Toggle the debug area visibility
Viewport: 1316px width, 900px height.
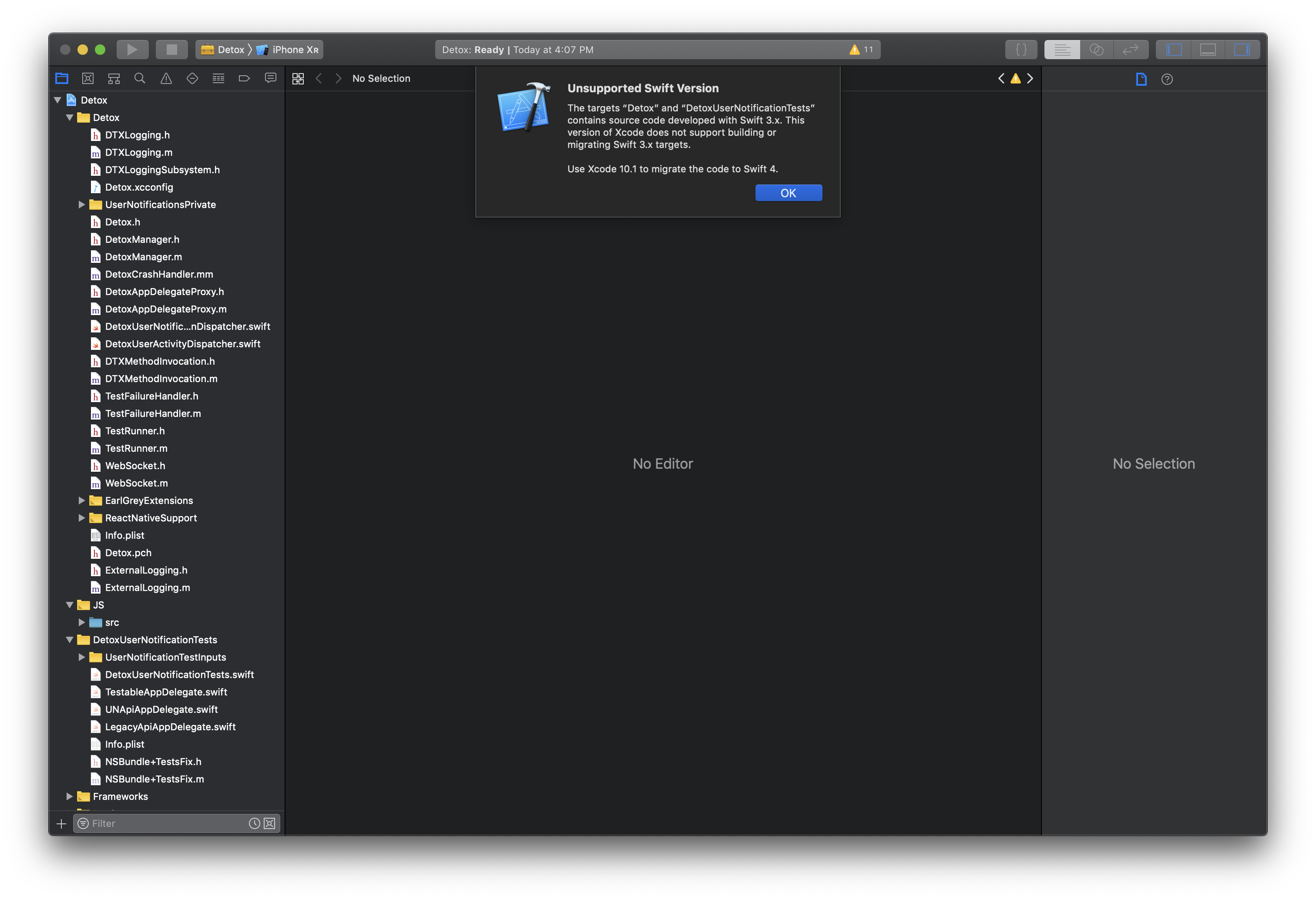pyautogui.click(x=1208, y=49)
